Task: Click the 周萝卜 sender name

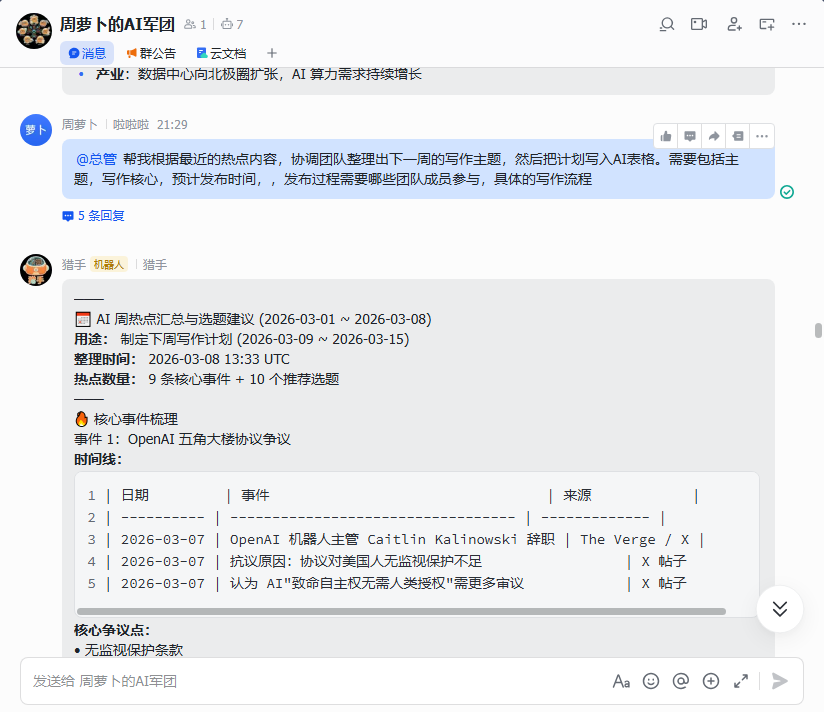Action: coord(79,125)
